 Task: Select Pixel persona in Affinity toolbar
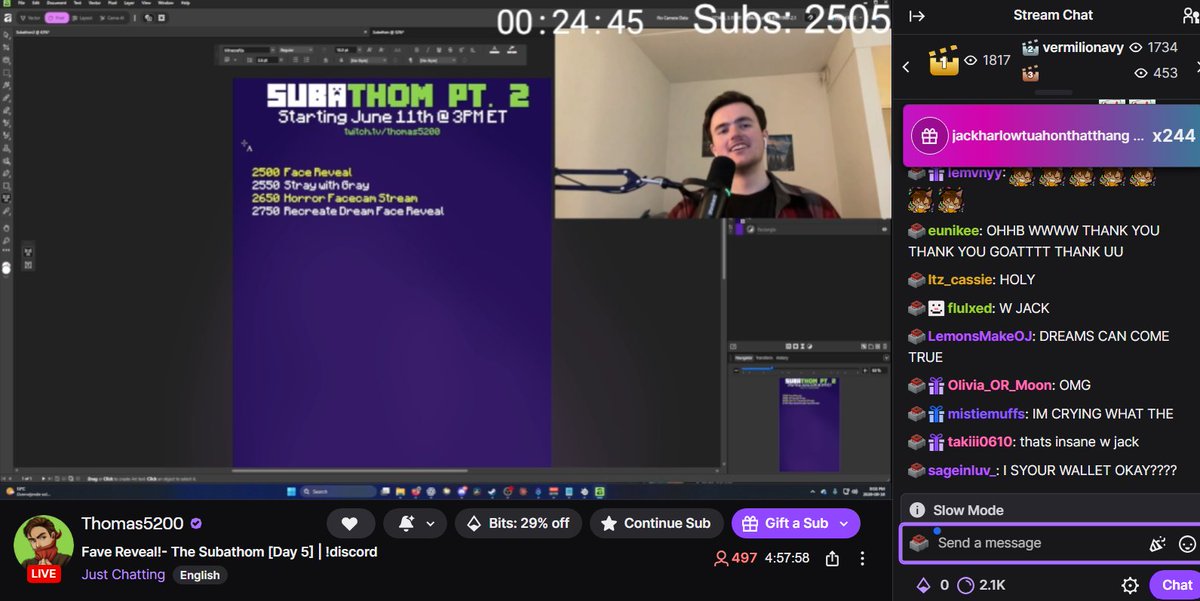point(56,17)
